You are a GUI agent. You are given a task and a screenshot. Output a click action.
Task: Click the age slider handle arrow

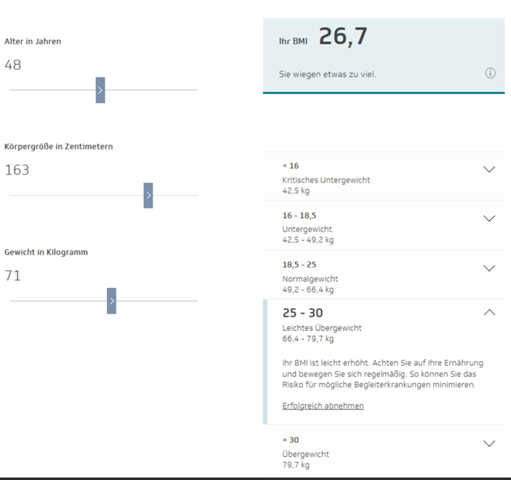[x=100, y=90]
